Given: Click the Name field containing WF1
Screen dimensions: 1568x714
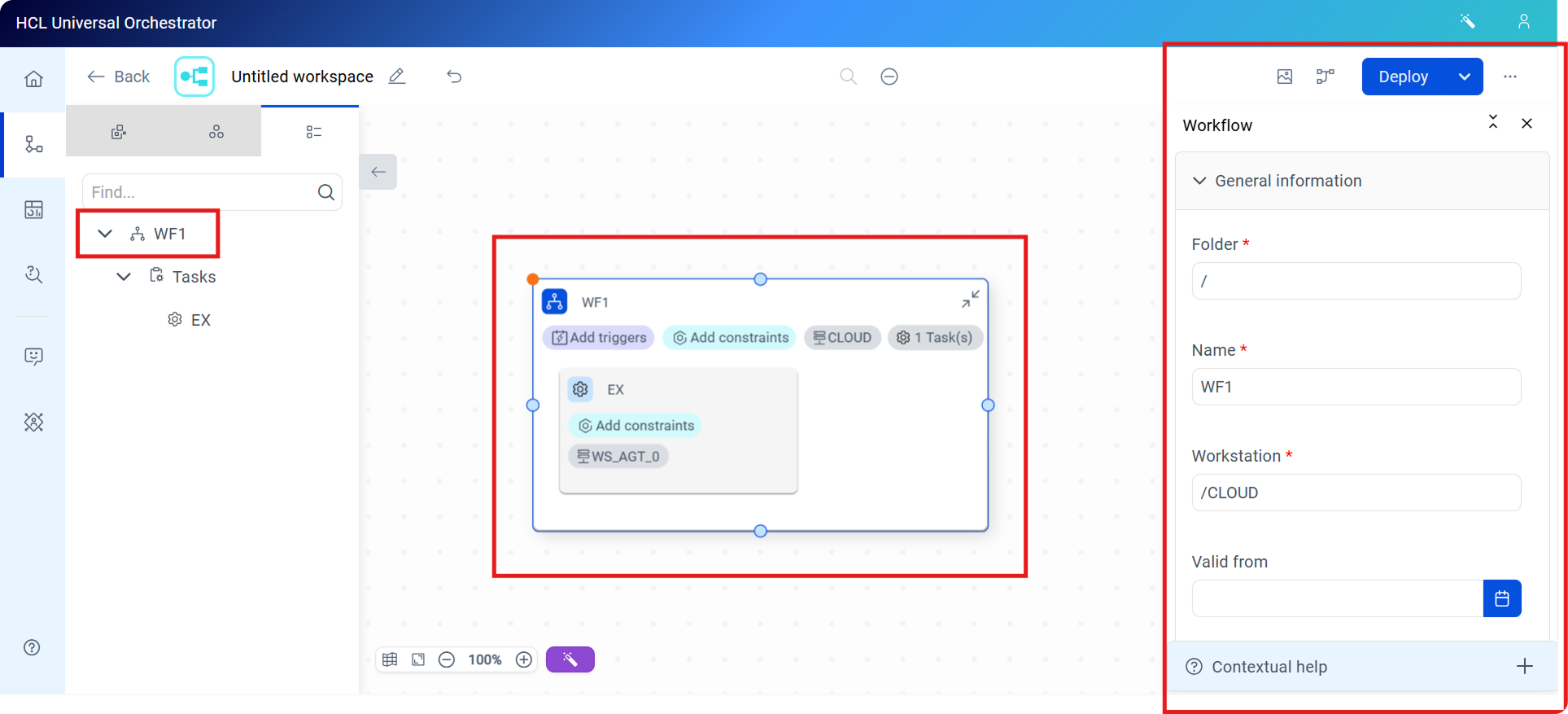Looking at the screenshot, I should click(1356, 387).
